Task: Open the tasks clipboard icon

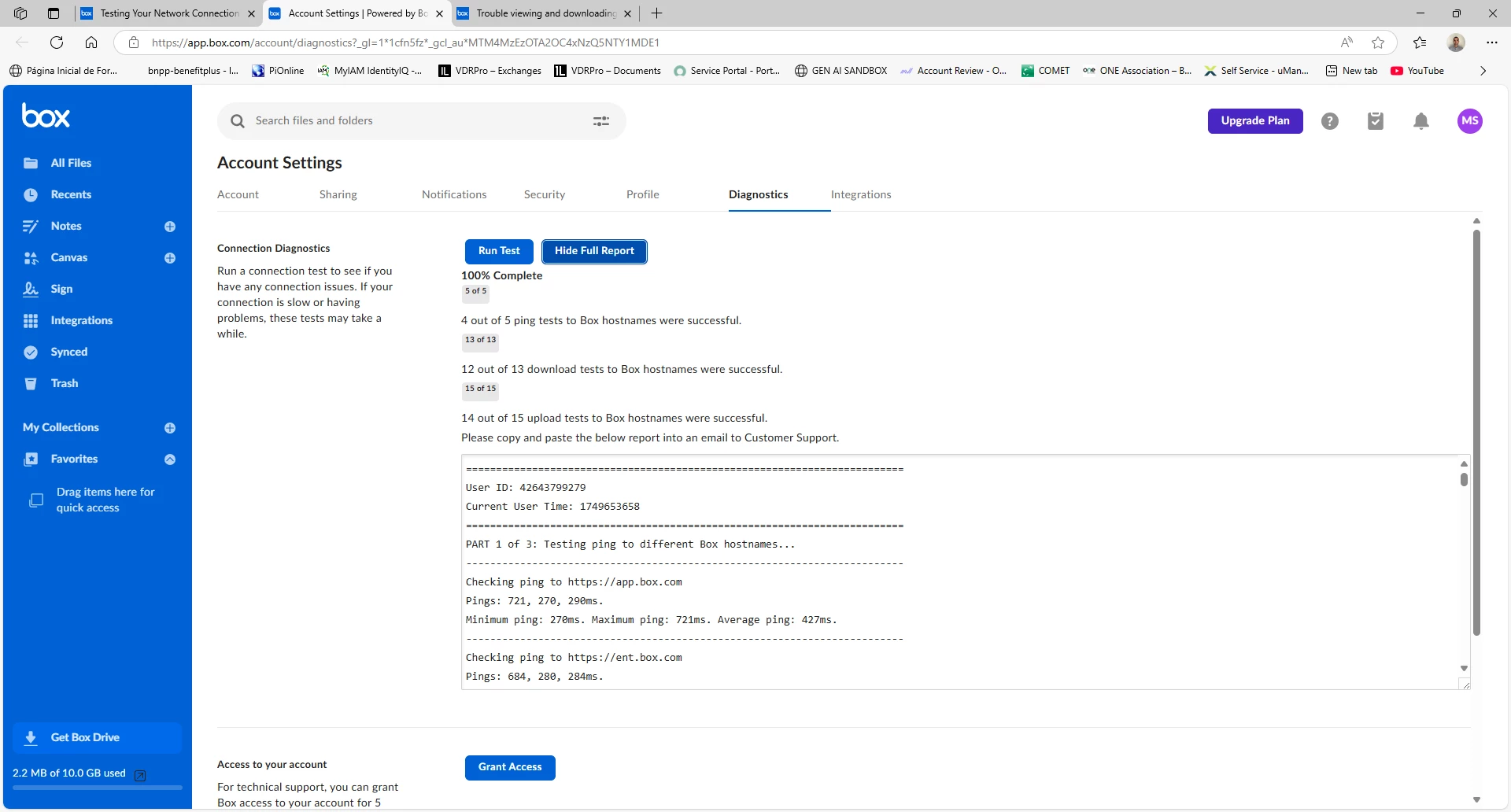Action: point(1376,121)
